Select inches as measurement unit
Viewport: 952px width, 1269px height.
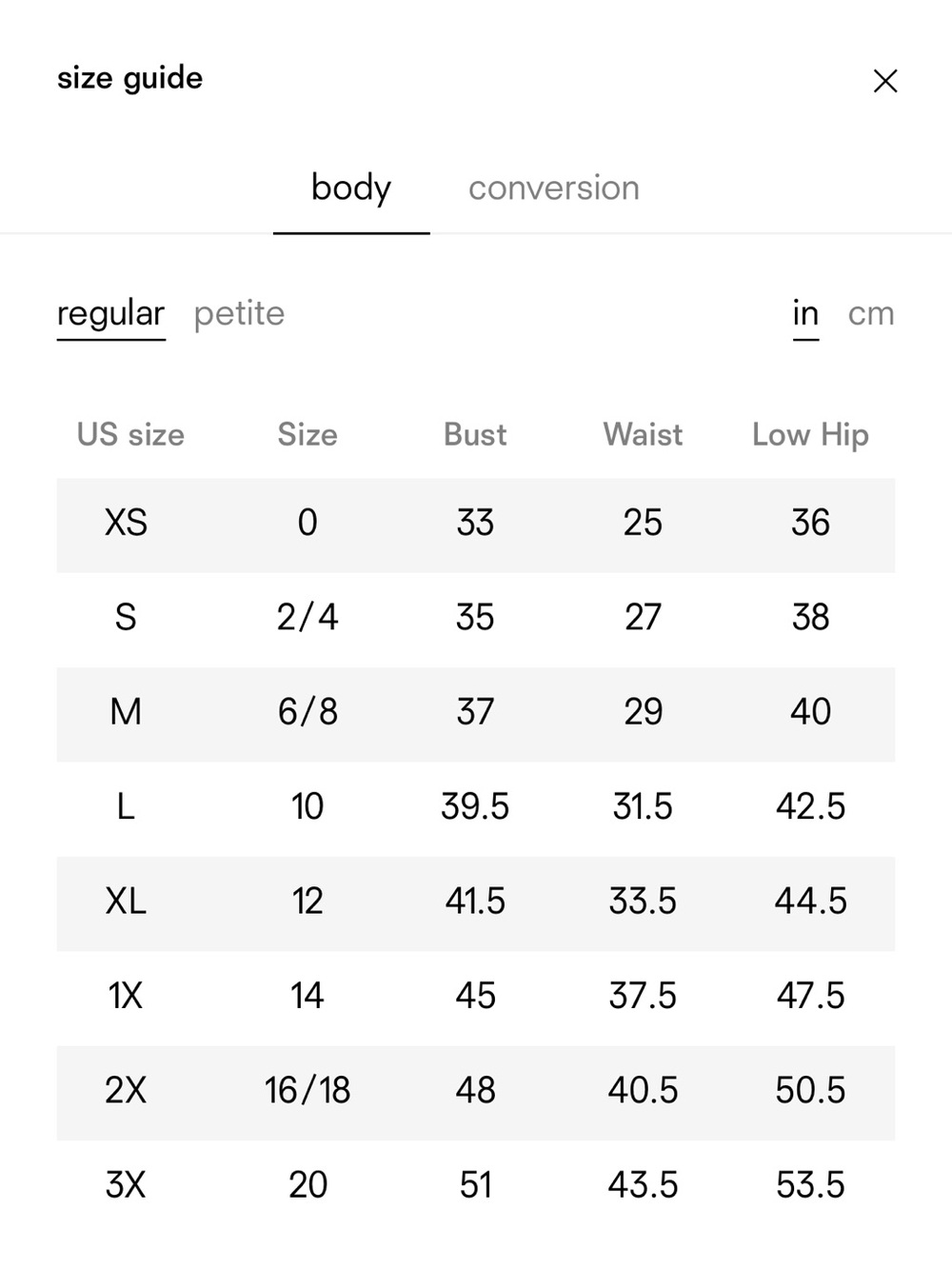(x=805, y=313)
